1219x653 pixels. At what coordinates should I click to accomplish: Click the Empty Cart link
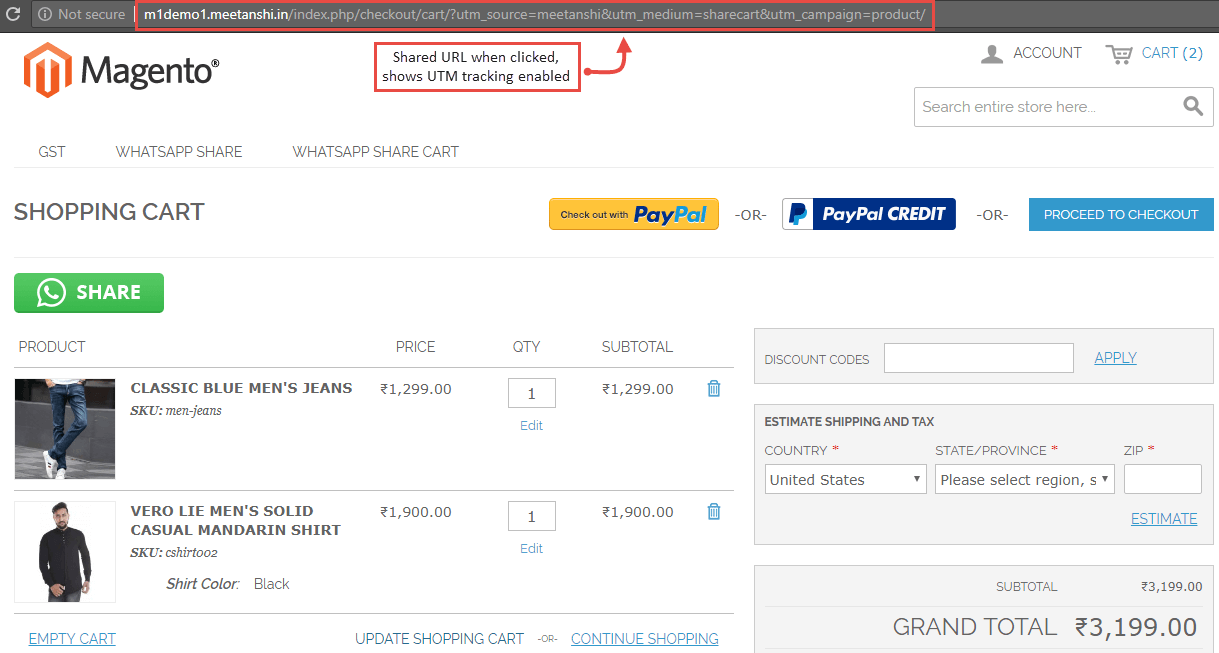click(x=72, y=638)
